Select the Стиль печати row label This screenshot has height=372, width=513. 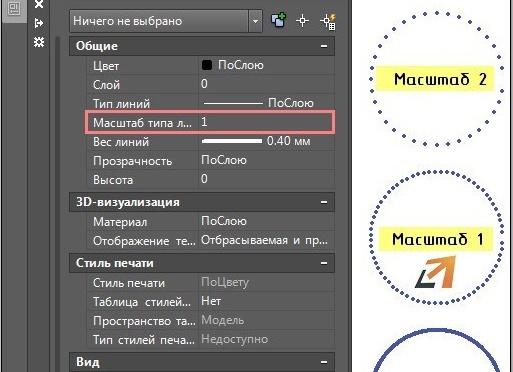click(x=129, y=283)
